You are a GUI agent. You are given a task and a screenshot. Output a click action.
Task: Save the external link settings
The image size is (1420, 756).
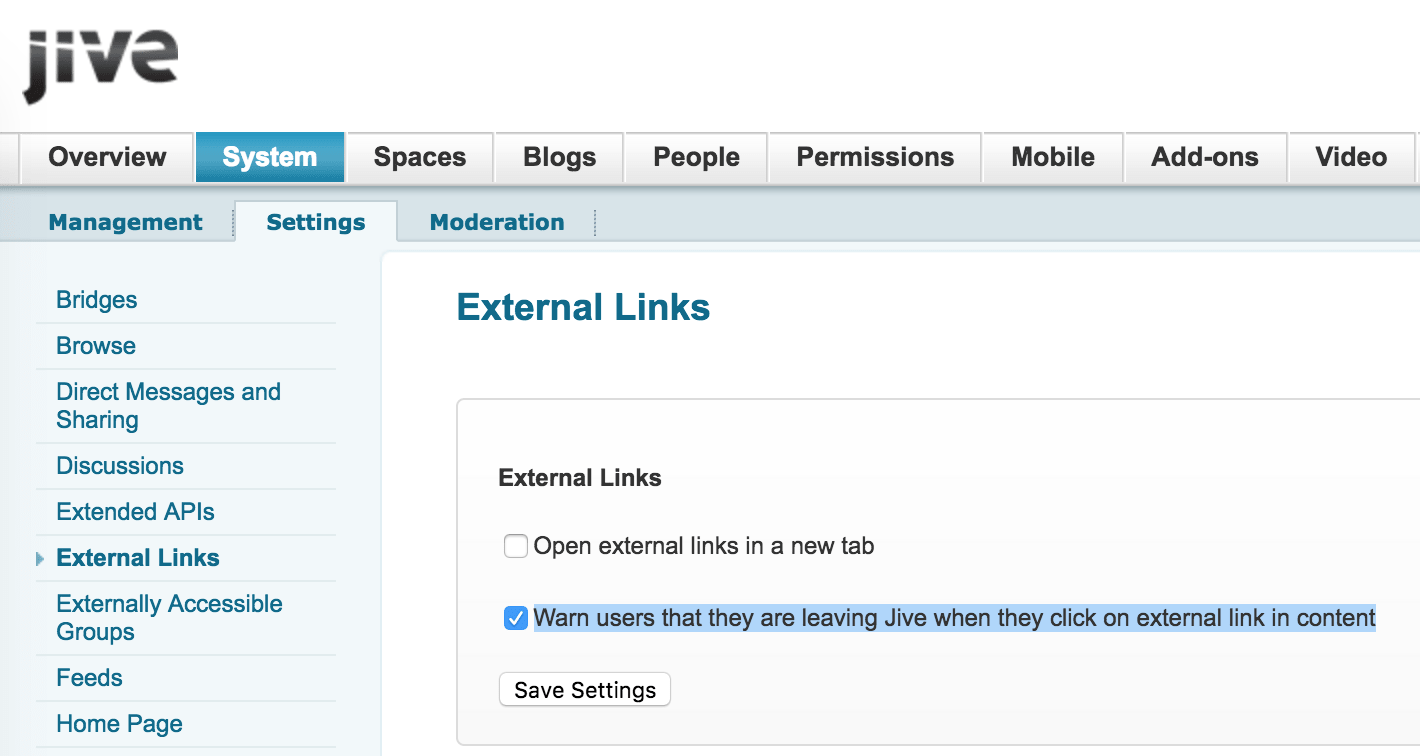coord(585,690)
